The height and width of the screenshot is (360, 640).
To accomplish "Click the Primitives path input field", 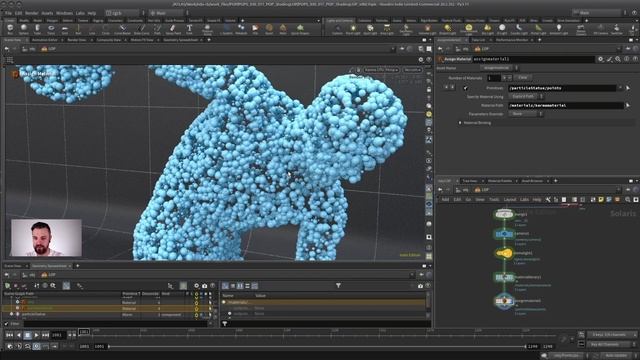I will 562,88.
